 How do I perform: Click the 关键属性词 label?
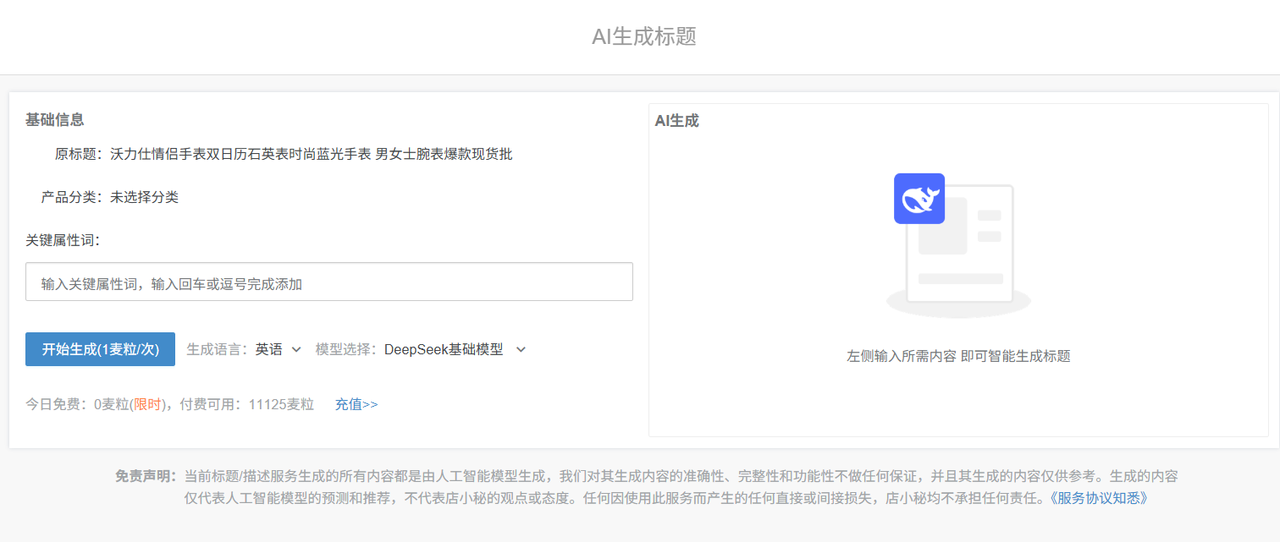click(x=63, y=240)
